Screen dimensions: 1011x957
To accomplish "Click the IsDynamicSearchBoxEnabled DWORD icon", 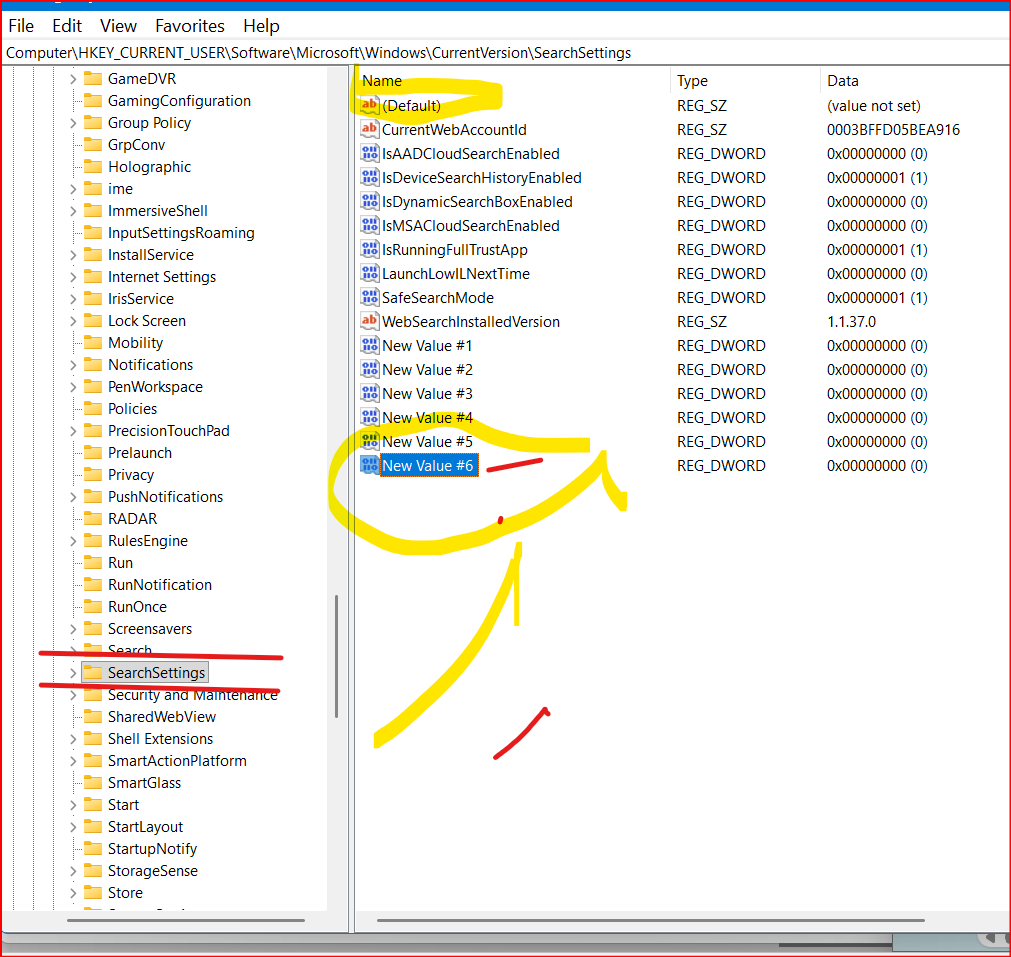I will tap(369, 201).
